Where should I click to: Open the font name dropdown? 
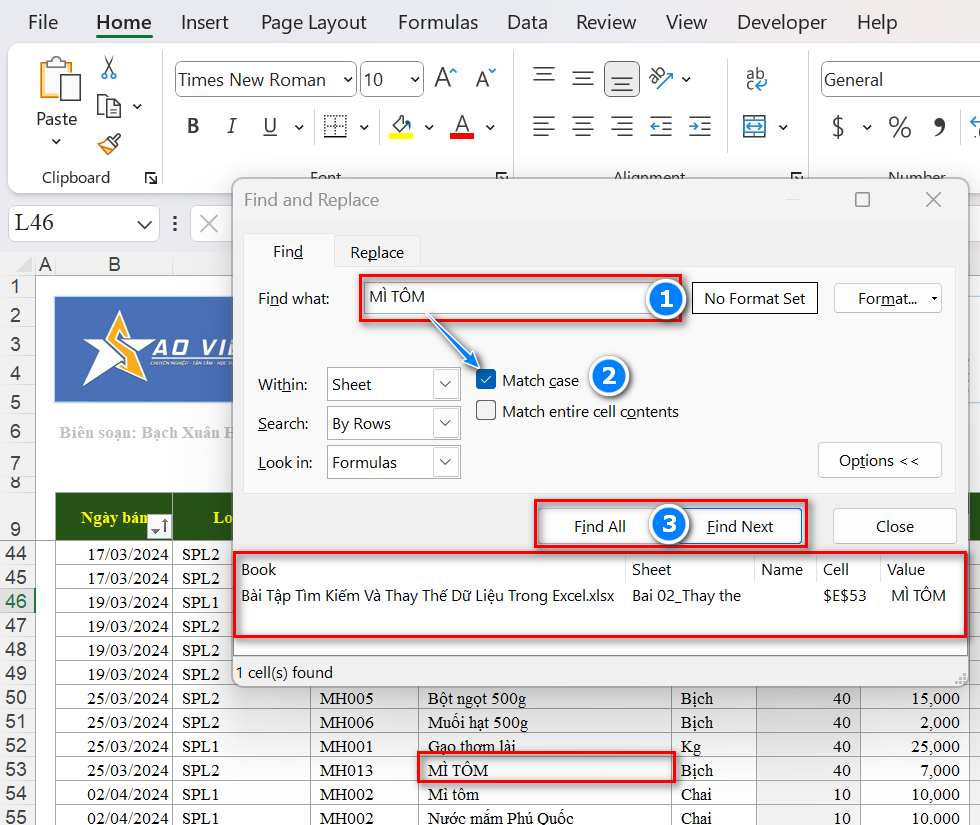[x=348, y=80]
